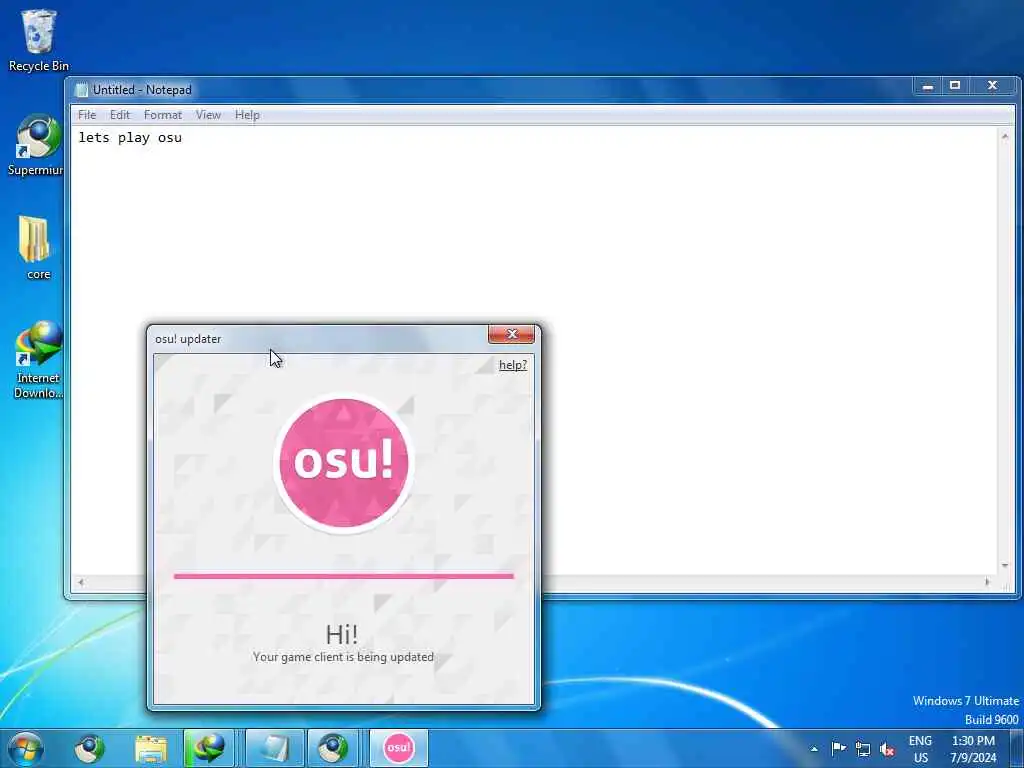Open Notepad Help menu
The height and width of the screenshot is (768, 1024).
248,115
